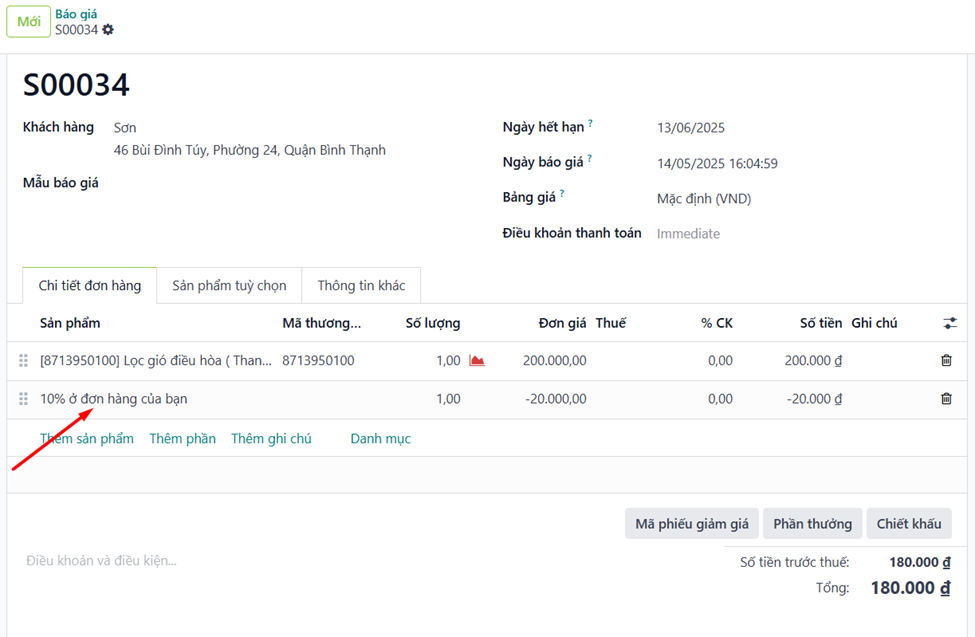Open the Bảng giá Mặc định (VND) dropdown
Viewport: 975px width, 637px height.
click(x=802, y=198)
